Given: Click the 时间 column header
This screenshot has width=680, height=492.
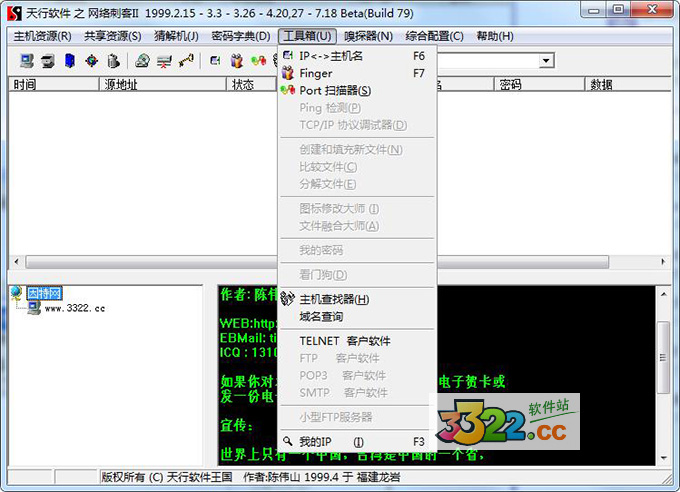Looking at the screenshot, I should point(54,84).
